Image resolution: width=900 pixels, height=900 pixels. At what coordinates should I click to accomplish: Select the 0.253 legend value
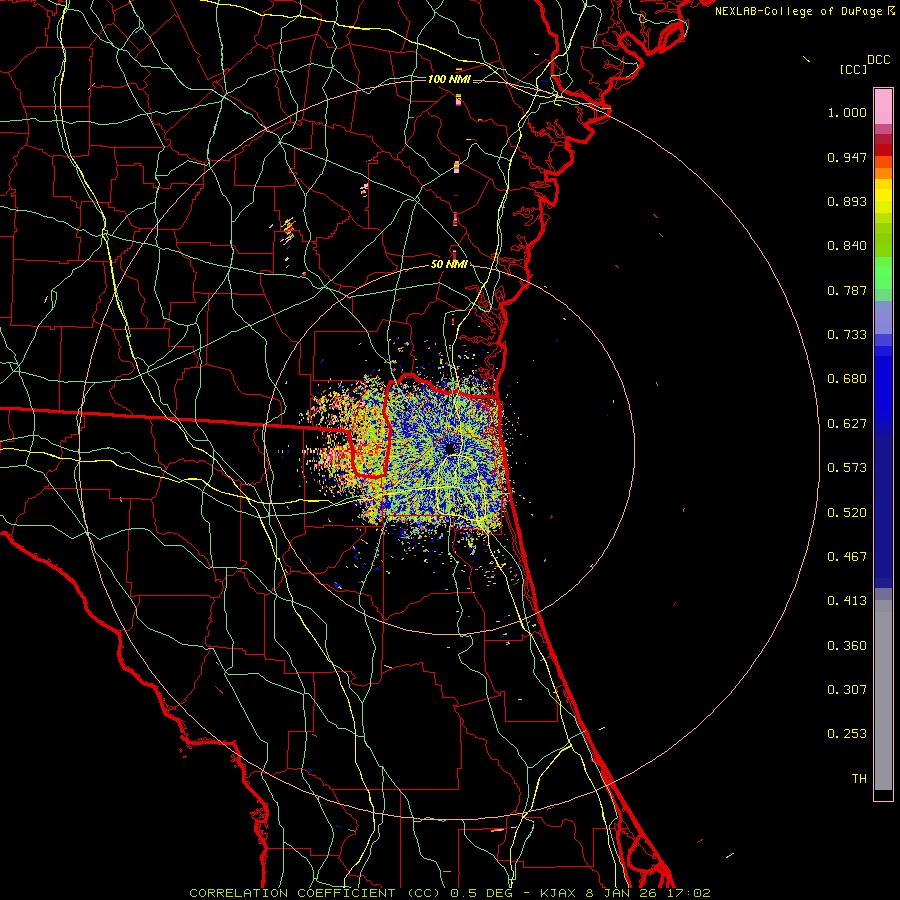coord(847,734)
